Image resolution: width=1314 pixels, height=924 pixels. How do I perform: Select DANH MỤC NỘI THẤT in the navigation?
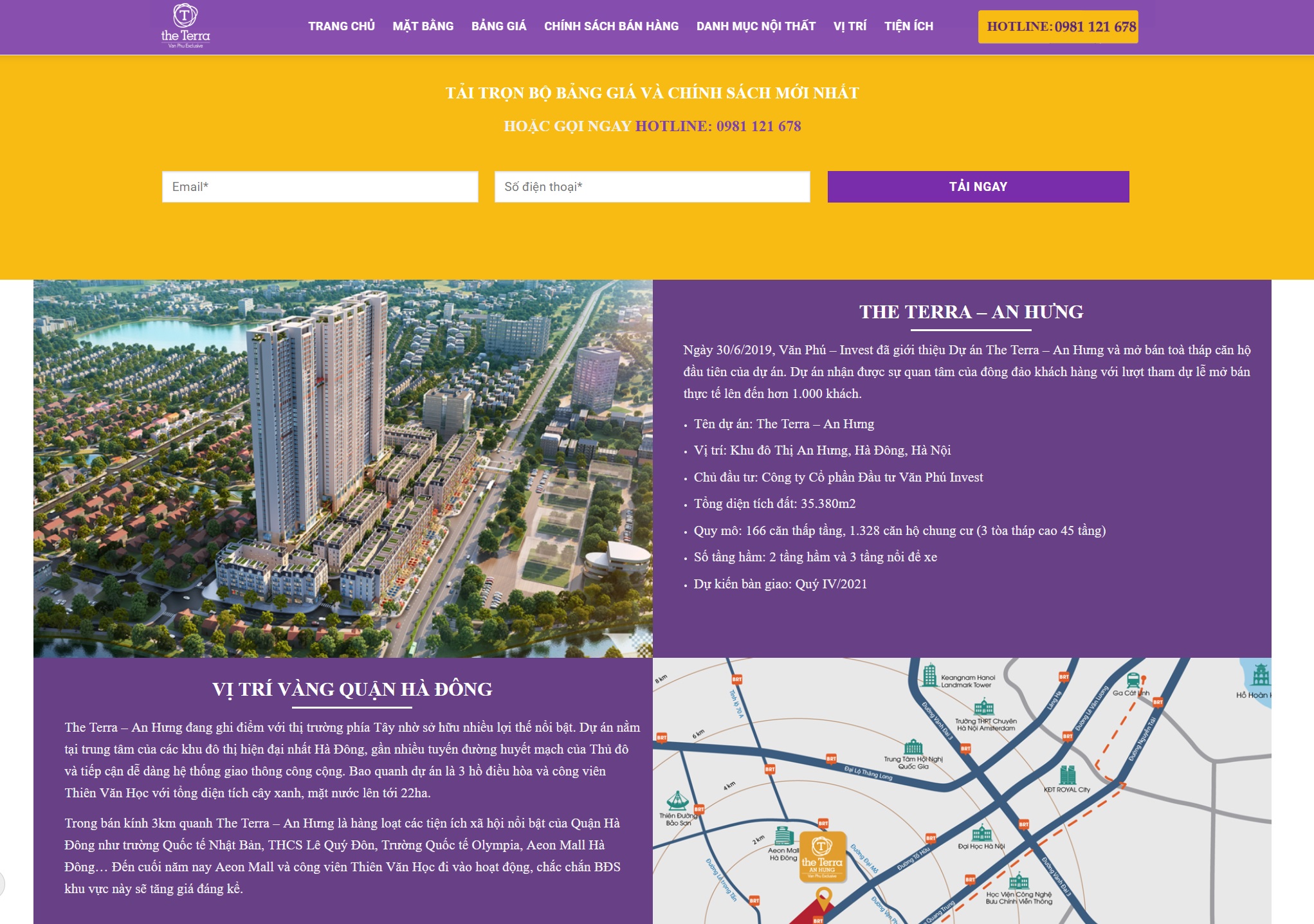(756, 26)
